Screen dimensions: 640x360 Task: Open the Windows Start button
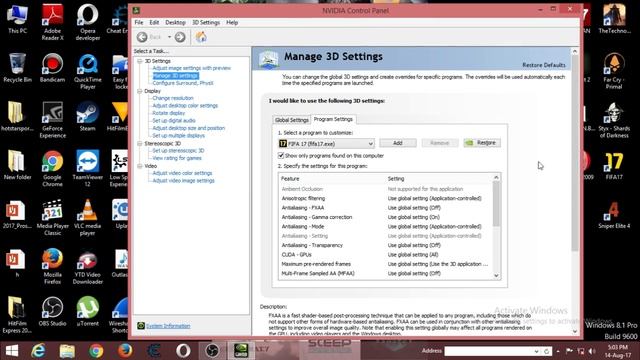coord(12,351)
